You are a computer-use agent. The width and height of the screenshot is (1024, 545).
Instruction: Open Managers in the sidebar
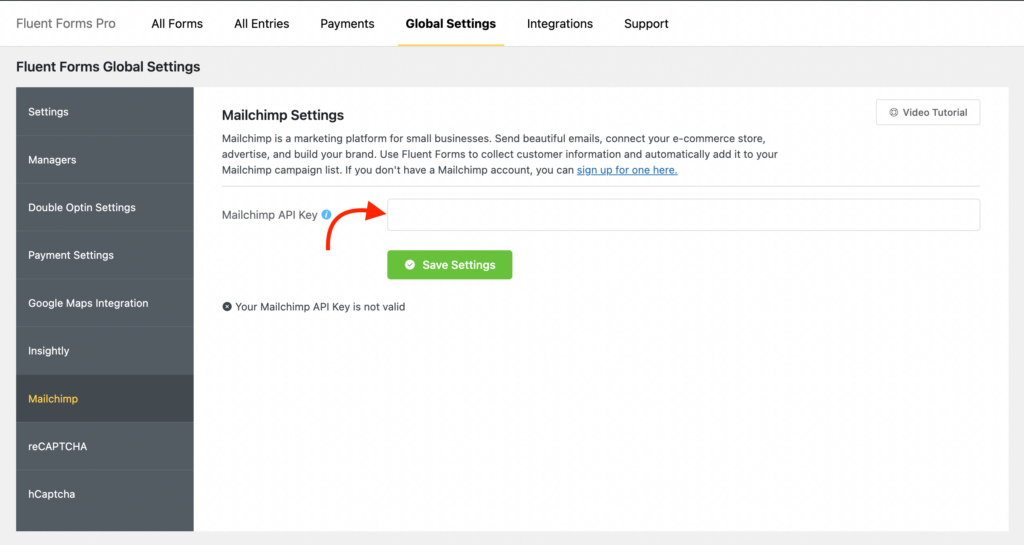[104, 160]
